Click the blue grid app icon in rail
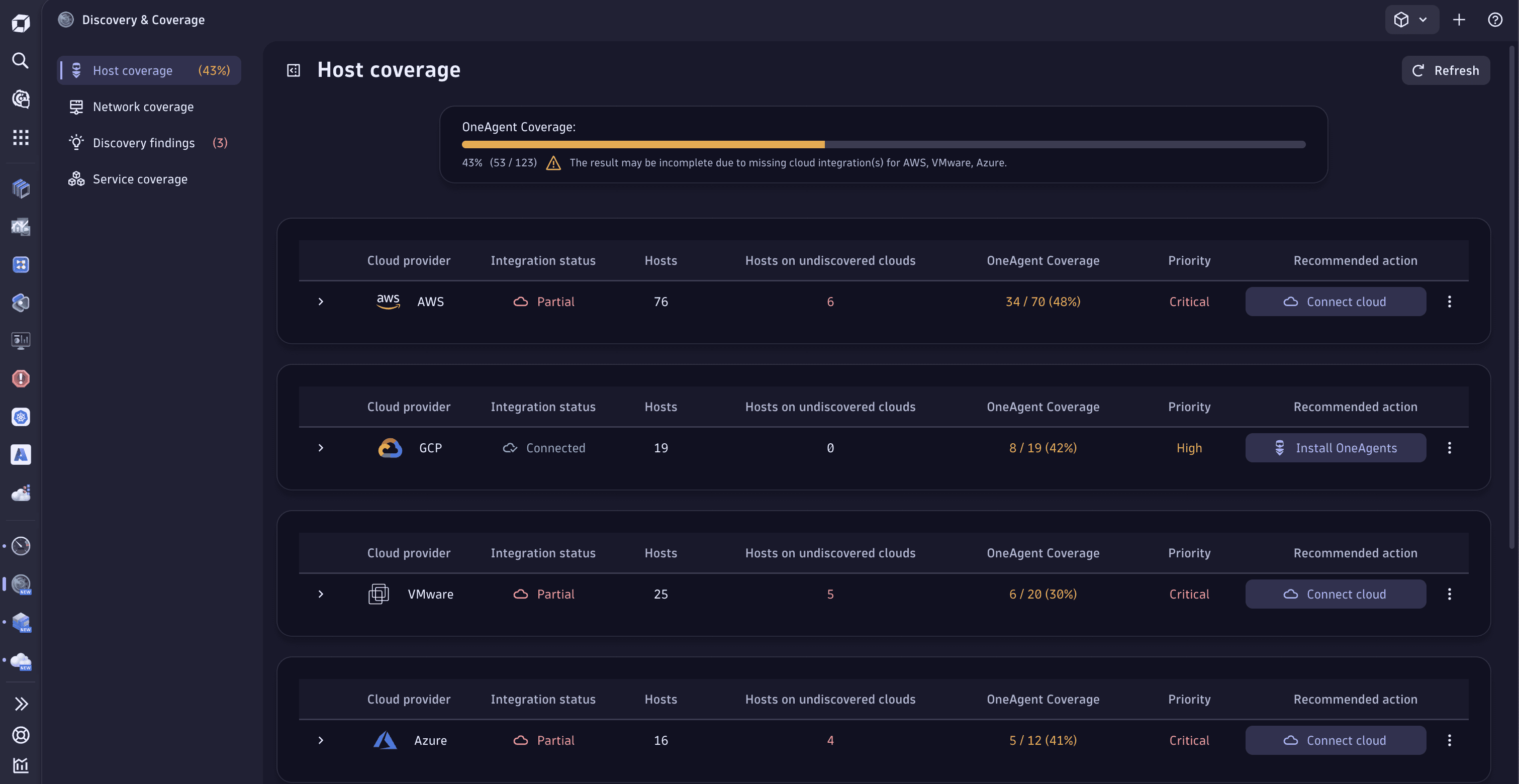The width and height of the screenshot is (1519, 784). click(21, 265)
